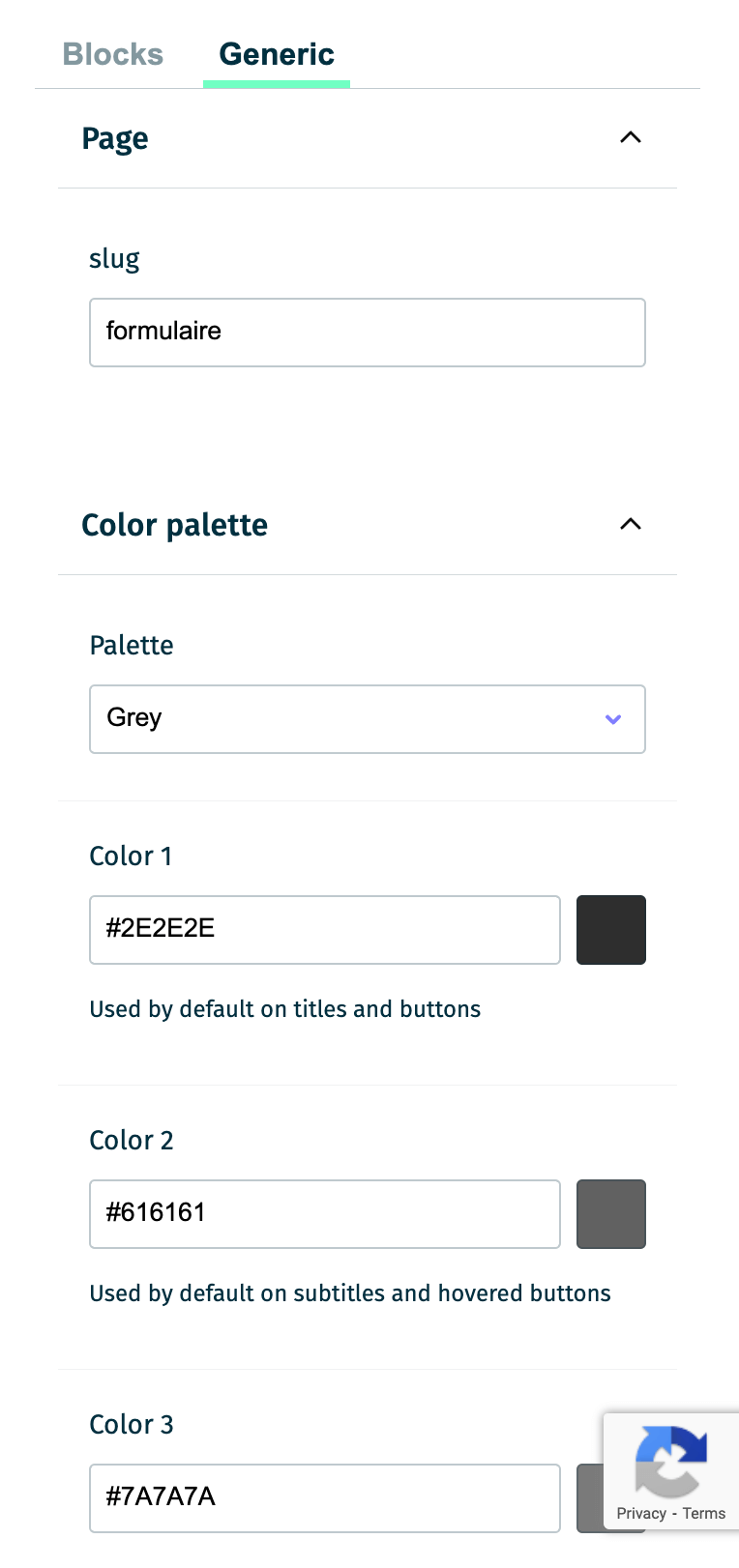Screen dimensions: 739x1568
Task: Click the dropdown arrow in Palette field
Action: [612, 719]
